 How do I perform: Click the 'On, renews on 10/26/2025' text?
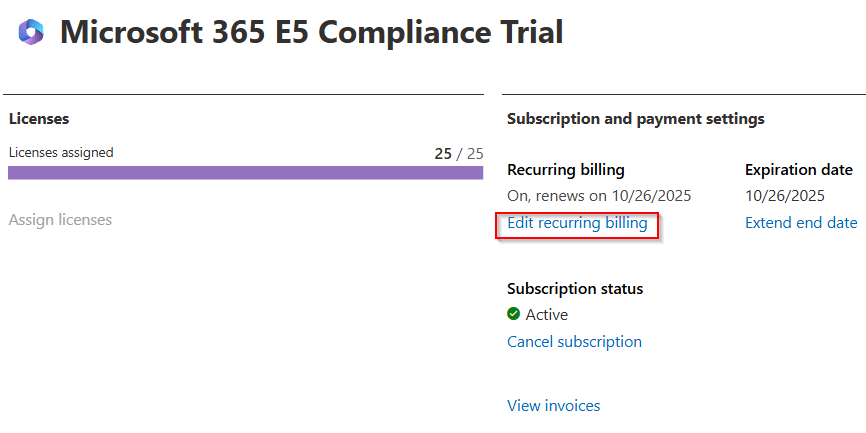click(x=599, y=195)
